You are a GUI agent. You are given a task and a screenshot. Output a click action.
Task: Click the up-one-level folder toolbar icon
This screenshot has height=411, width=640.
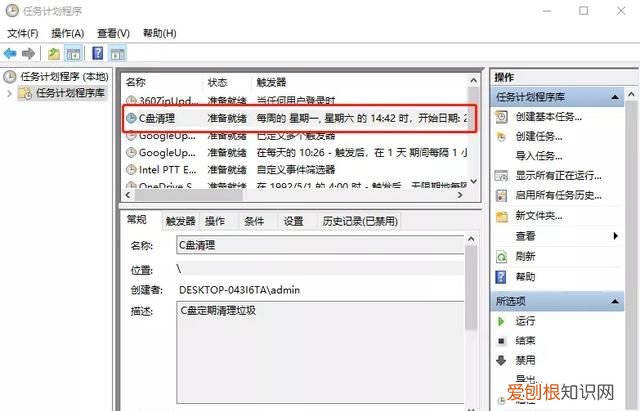click(54, 53)
